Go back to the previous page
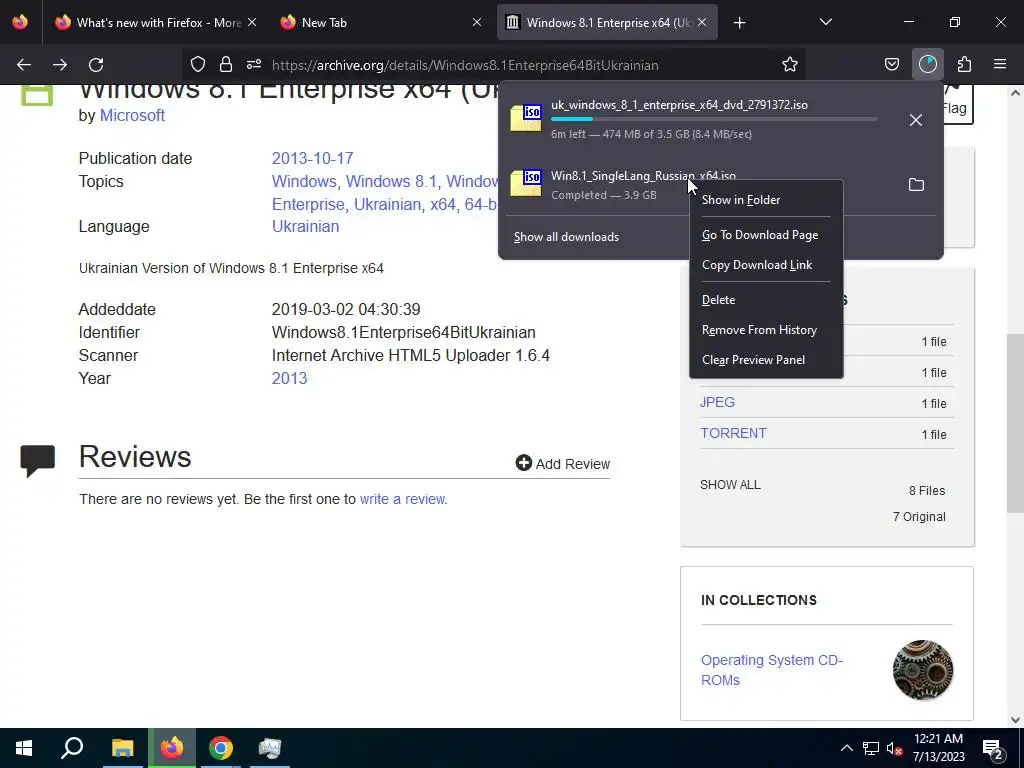1024x768 pixels. (x=24, y=65)
